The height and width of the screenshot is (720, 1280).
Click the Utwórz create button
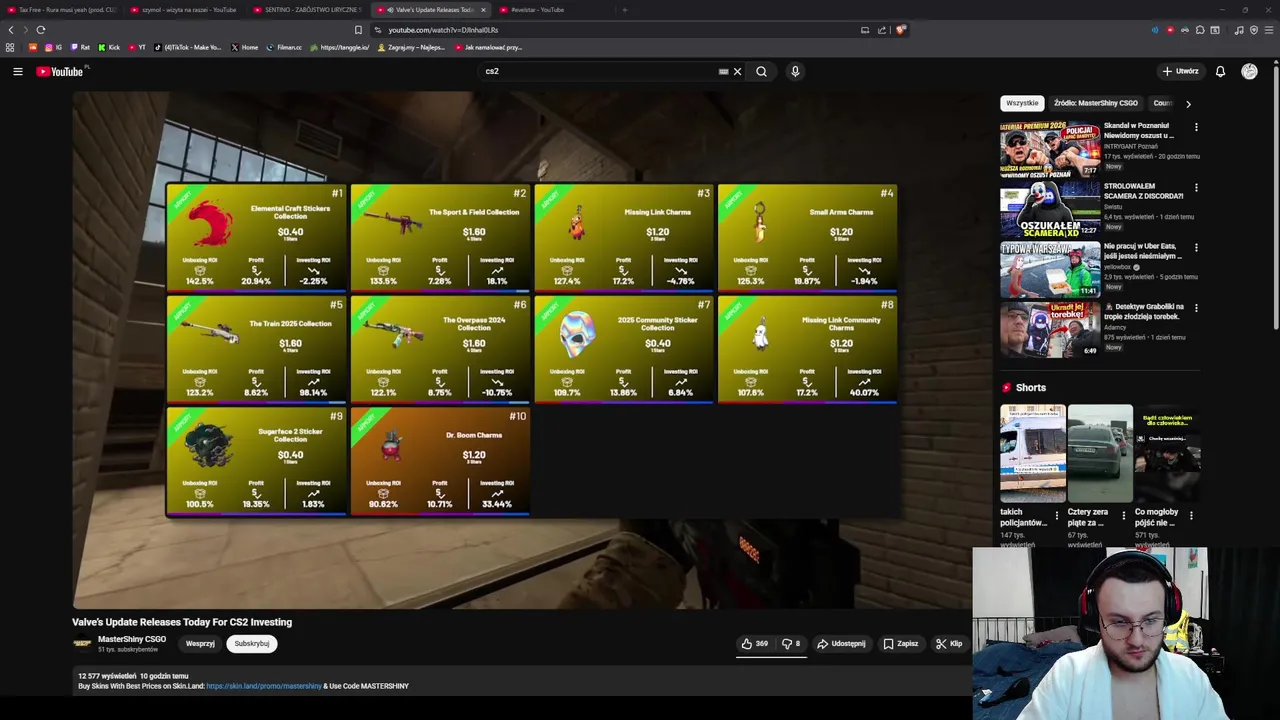click(x=1180, y=71)
